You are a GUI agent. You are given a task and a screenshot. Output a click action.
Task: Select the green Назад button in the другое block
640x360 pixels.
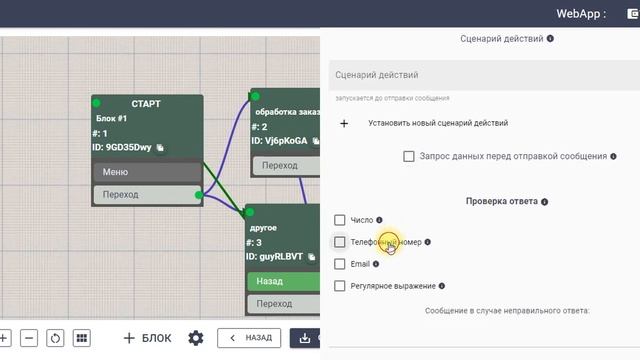(284, 281)
